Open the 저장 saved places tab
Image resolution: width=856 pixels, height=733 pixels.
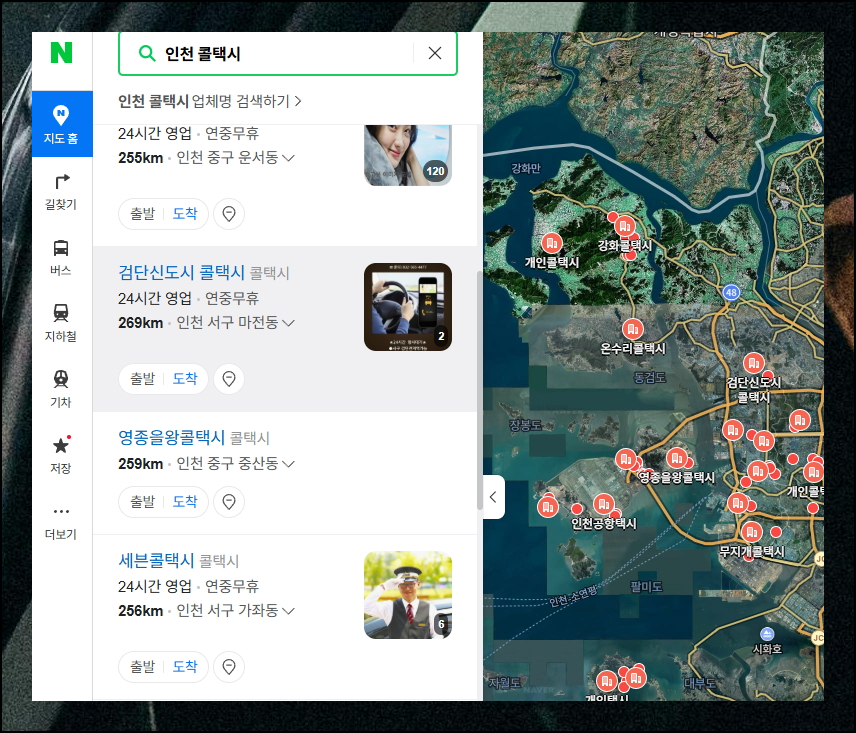[x=61, y=455]
